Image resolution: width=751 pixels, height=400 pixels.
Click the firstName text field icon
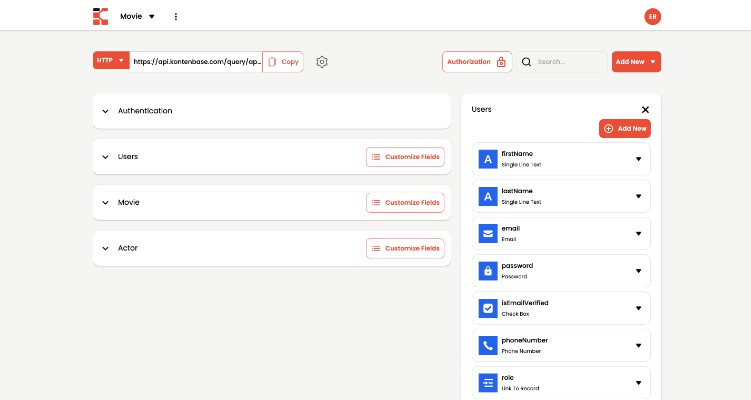[x=487, y=159]
